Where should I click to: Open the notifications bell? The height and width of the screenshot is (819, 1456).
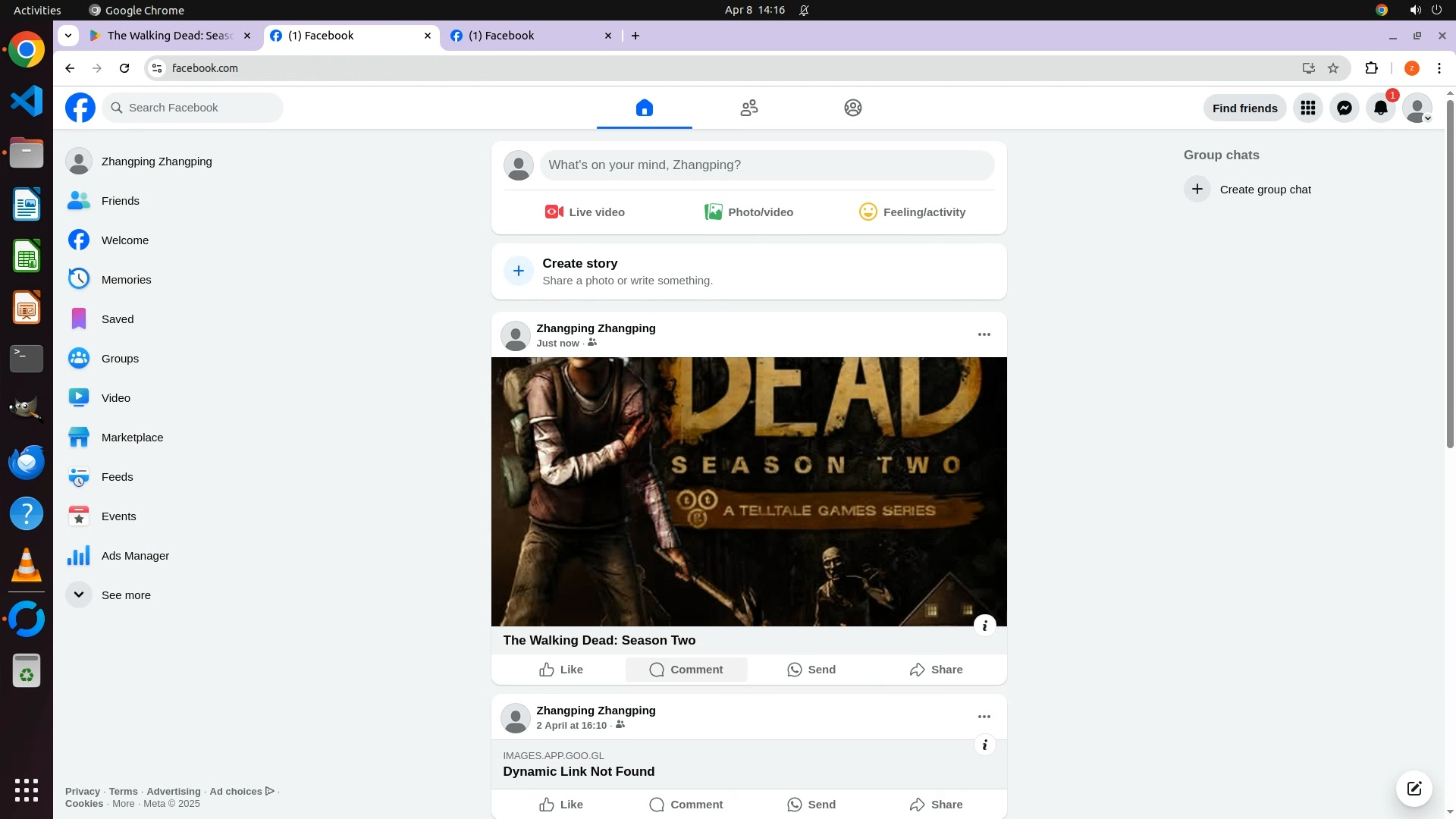(1380, 108)
